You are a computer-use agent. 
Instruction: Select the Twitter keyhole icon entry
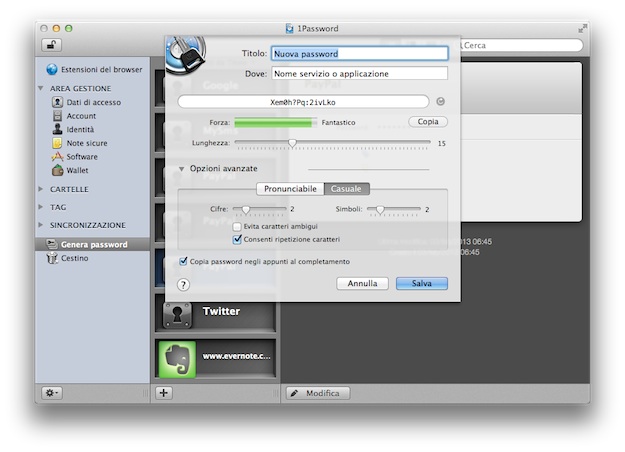point(177,315)
